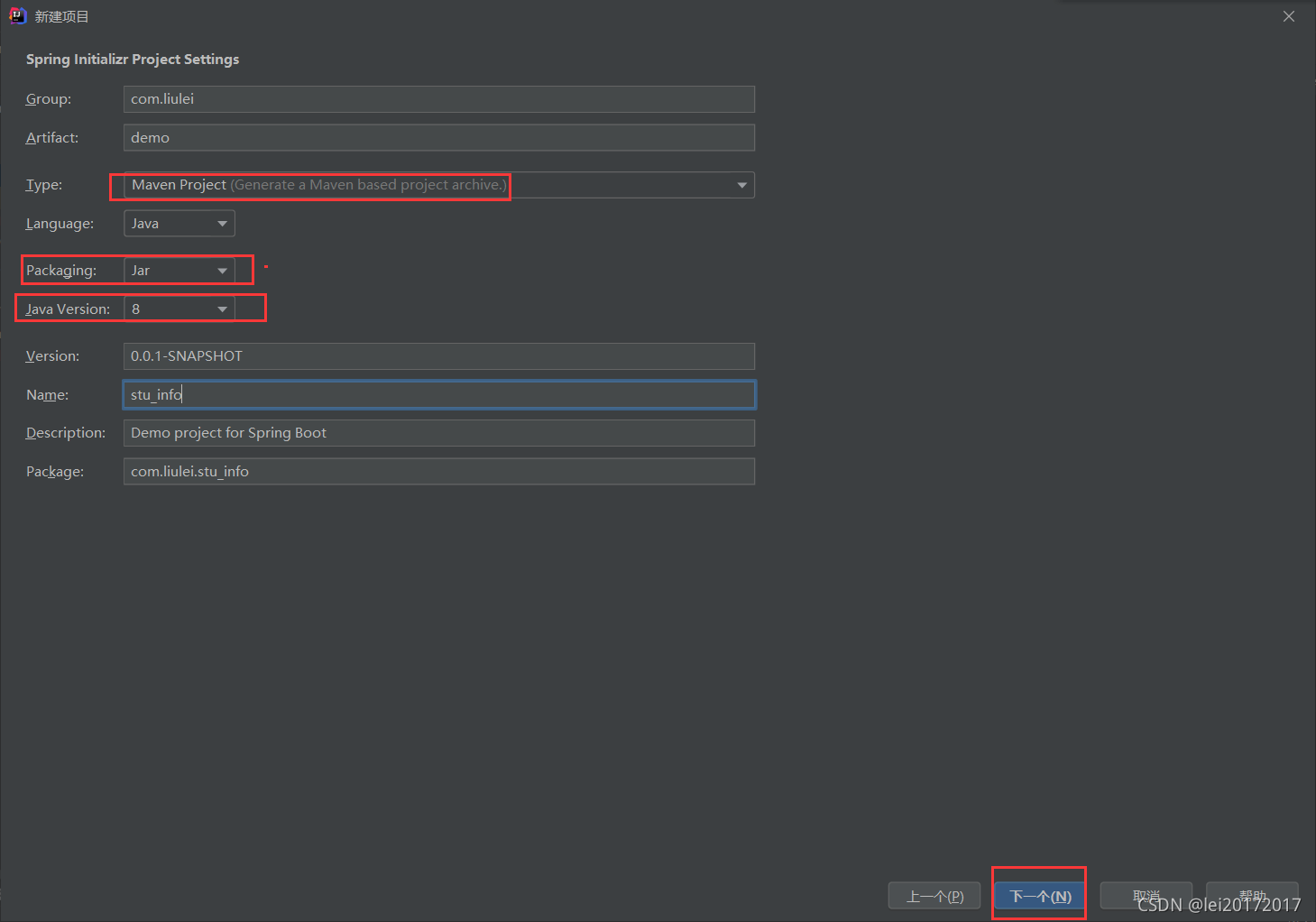Screen dimensions: 1316x922
Task: Edit the Artifact field demo
Action: pos(439,137)
